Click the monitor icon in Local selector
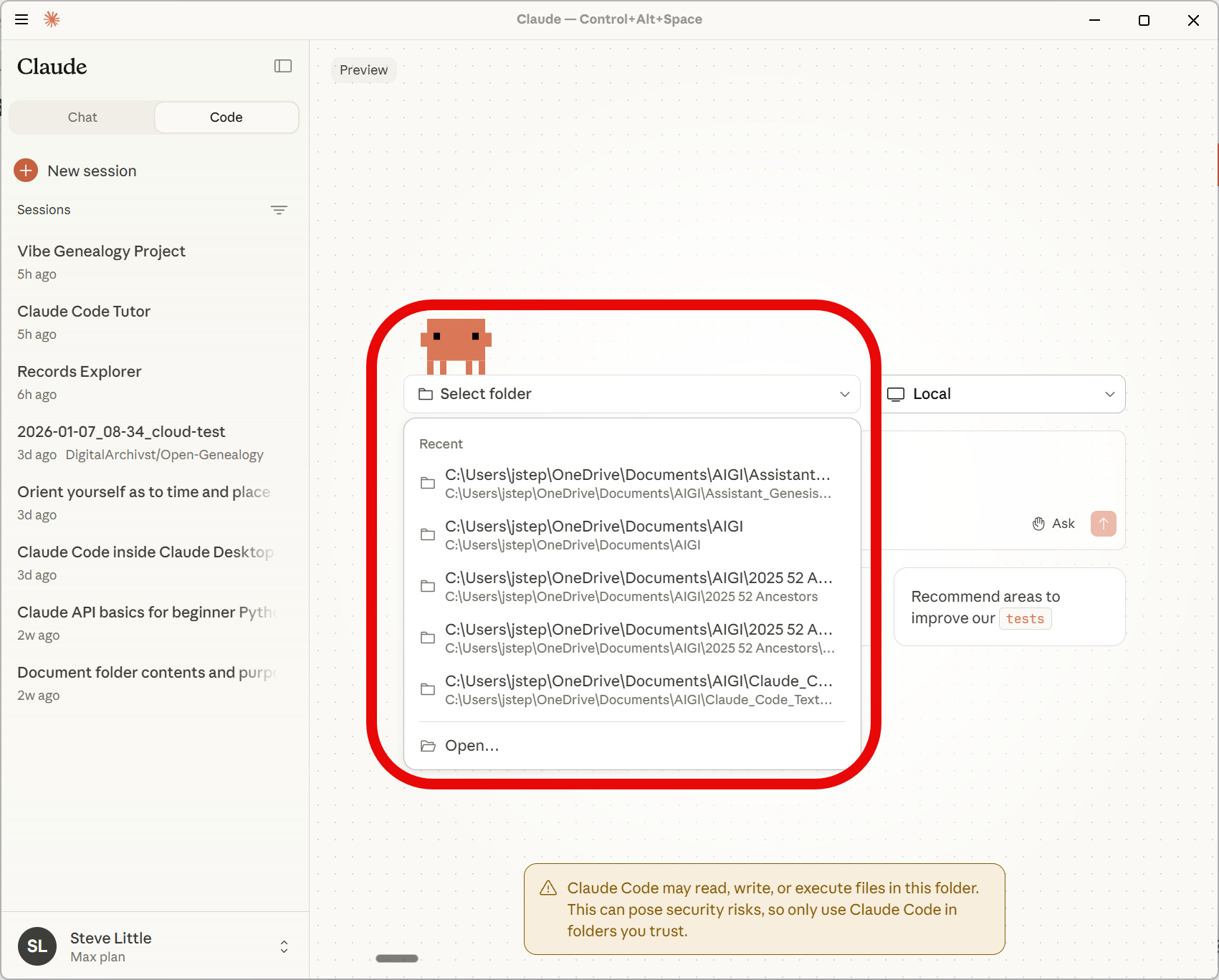 pyautogui.click(x=896, y=394)
